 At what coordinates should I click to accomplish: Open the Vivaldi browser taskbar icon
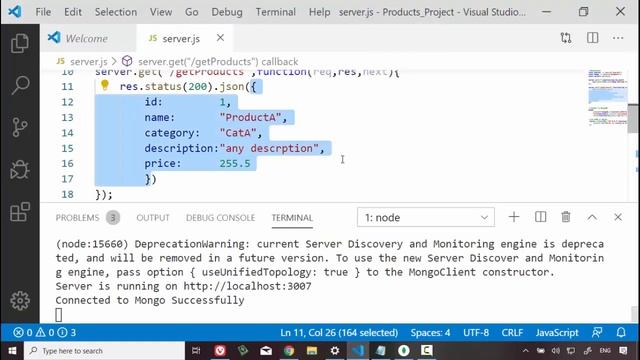click(x=220, y=351)
